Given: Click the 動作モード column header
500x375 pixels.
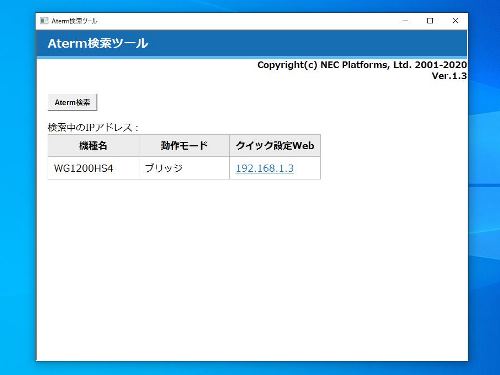Looking at the screenshot, I should pos(184,146).
